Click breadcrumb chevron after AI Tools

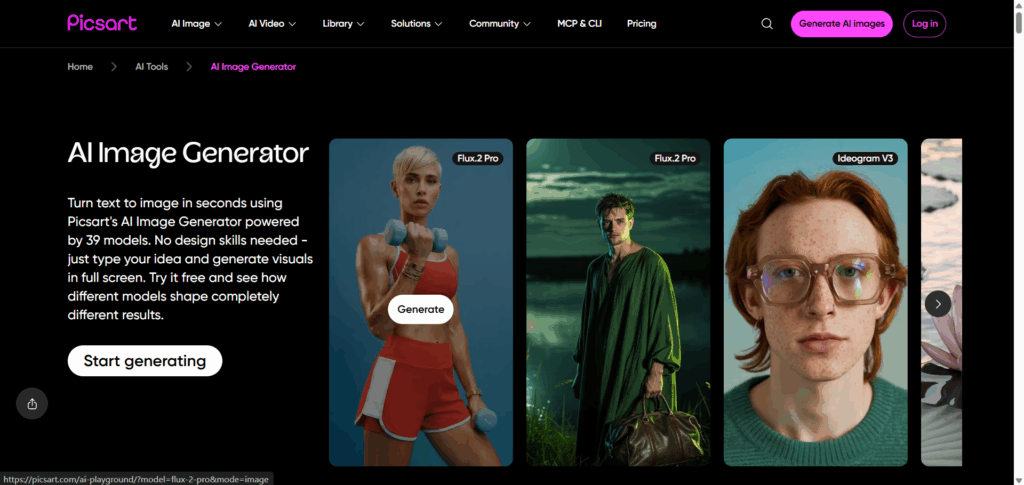[189, 67]
